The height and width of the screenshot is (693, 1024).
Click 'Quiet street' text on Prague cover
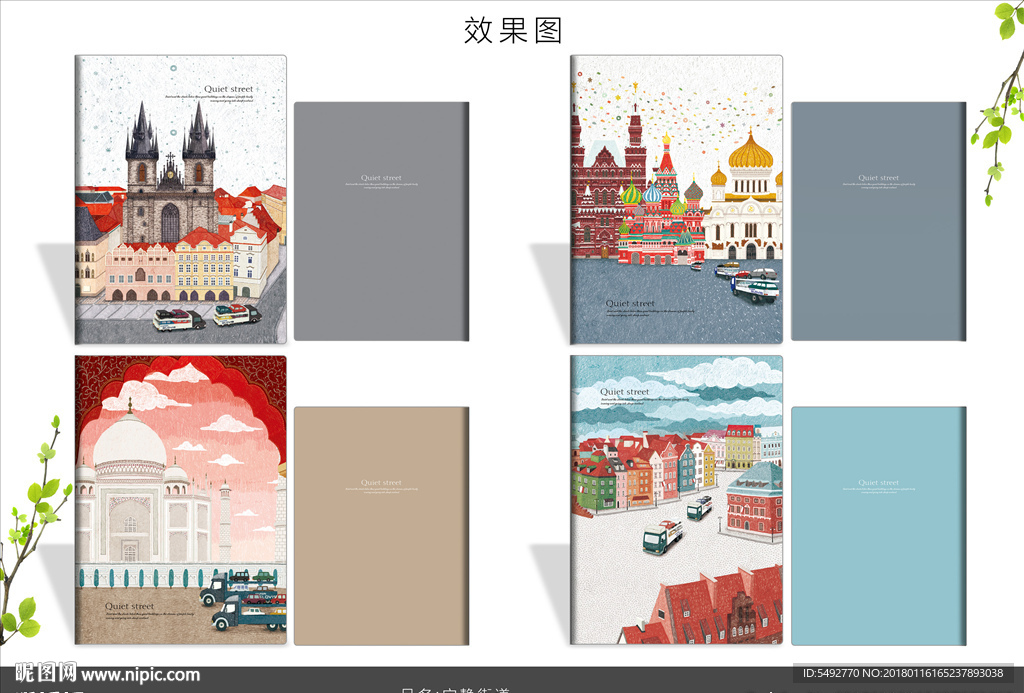click(228, 89)
